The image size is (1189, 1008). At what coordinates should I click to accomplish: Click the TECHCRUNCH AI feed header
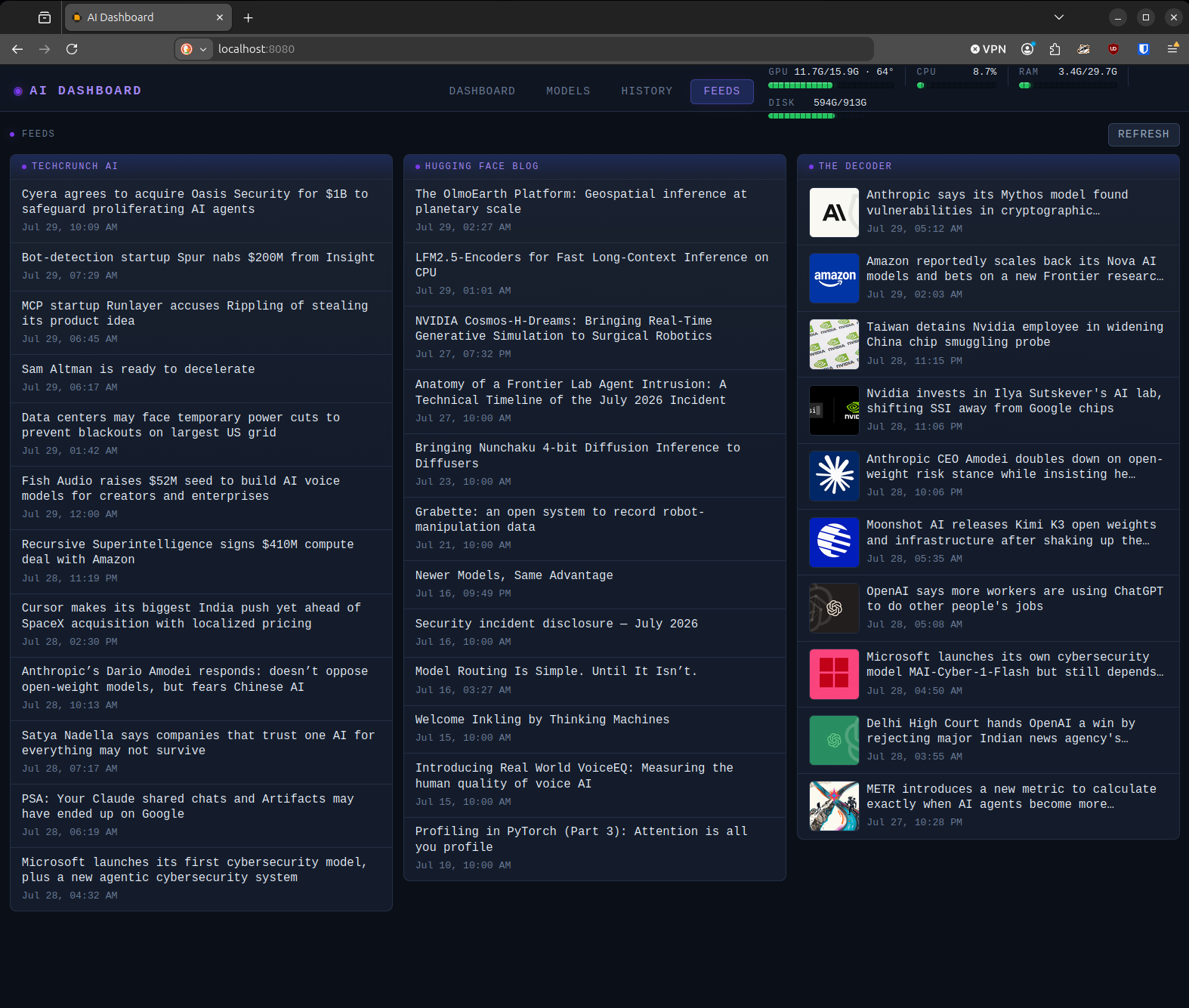[201, 166]
